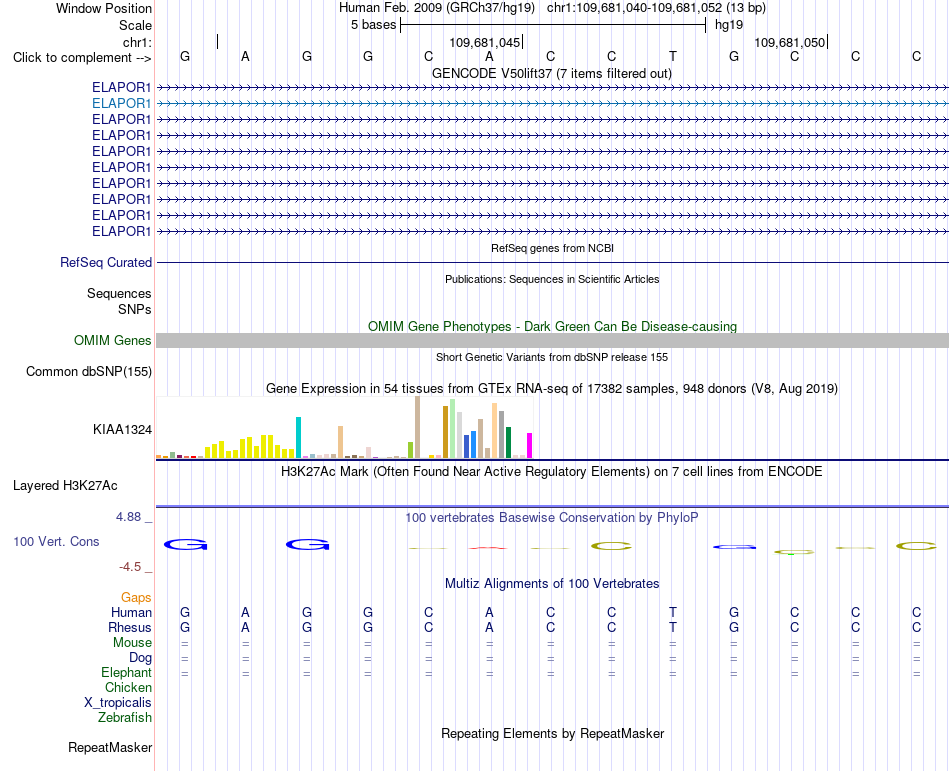Click the Mouse species label
950x771 pixels.
(x=132, y=643)
